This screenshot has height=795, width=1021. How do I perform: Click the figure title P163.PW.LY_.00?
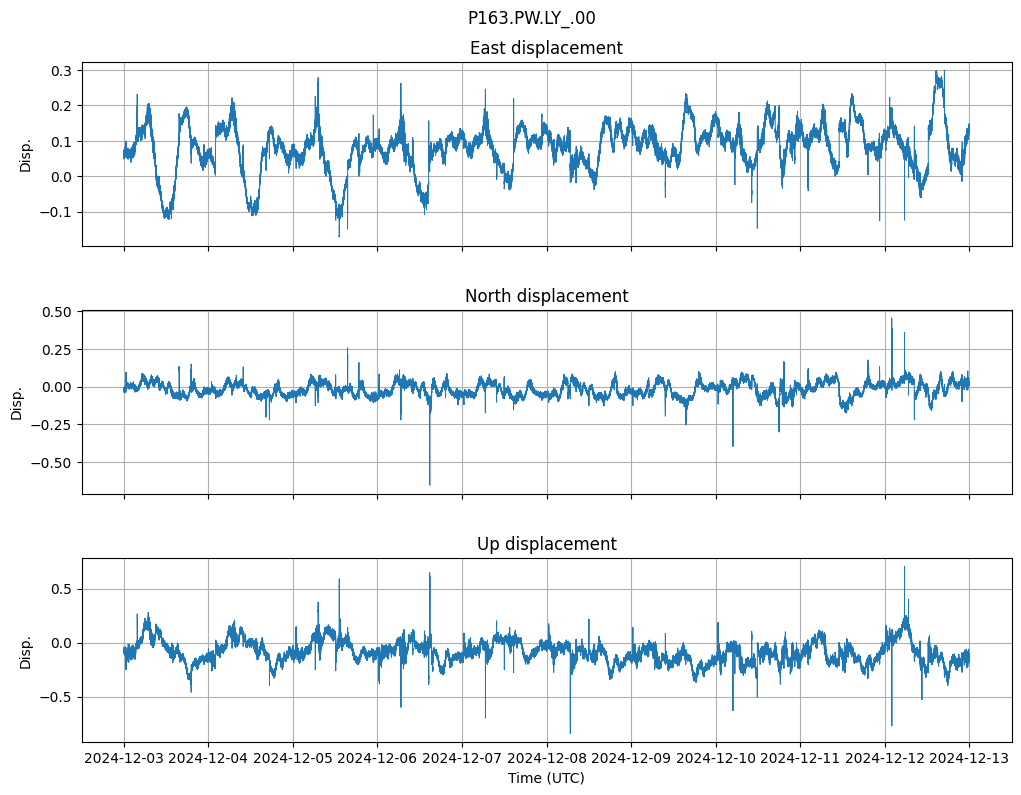coord(531,18)
